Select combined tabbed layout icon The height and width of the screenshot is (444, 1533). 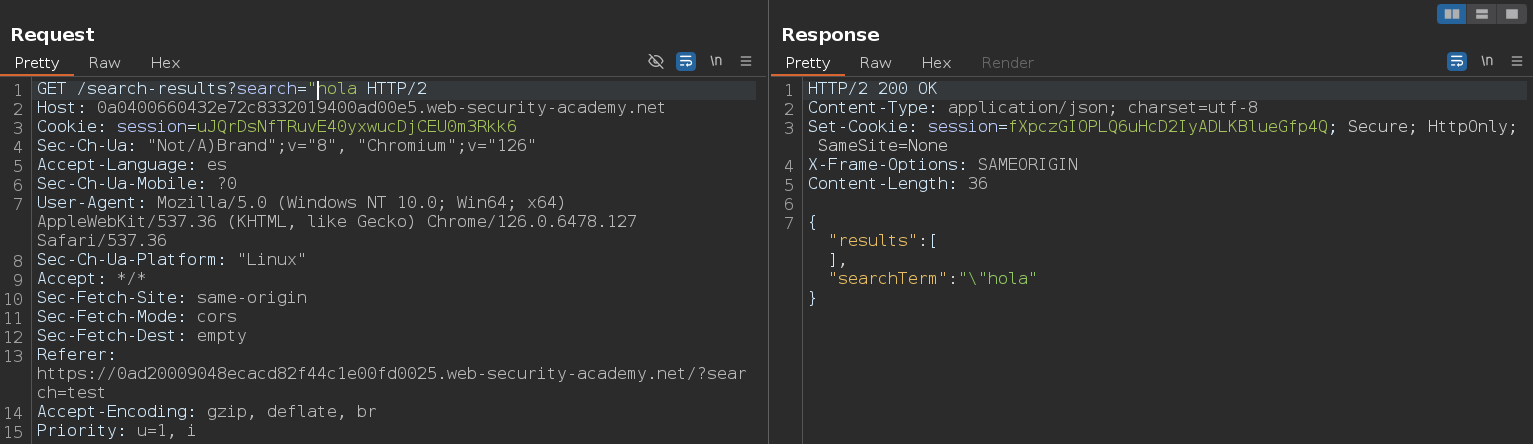1510,14
